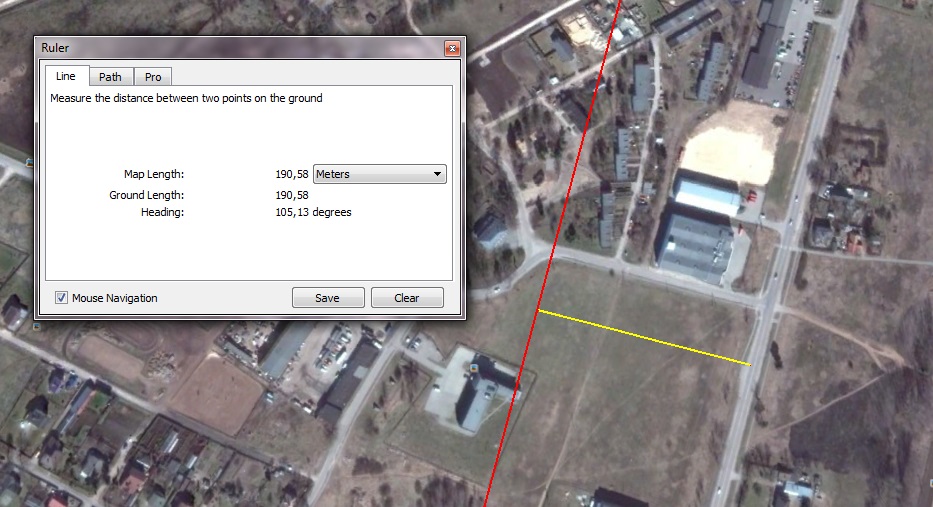Switch to the Pro tab
933x507 pixels.
pos(153,77)
